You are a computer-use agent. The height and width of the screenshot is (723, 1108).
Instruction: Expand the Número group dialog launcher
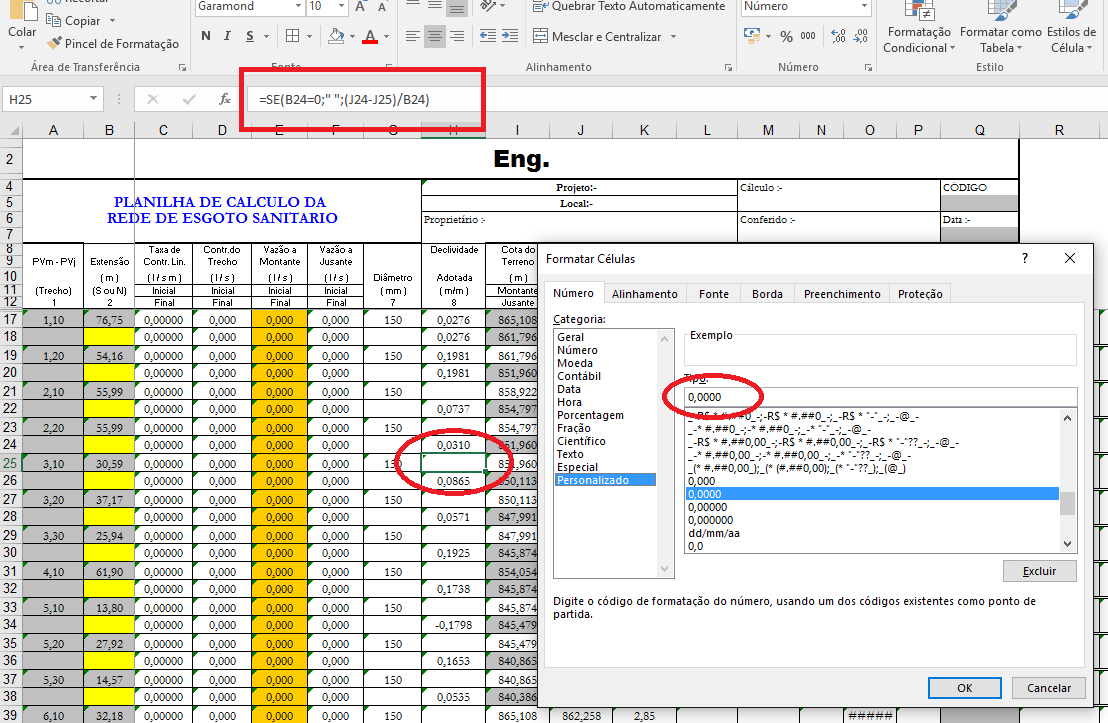pyautogui.click(x=868, y=67)
